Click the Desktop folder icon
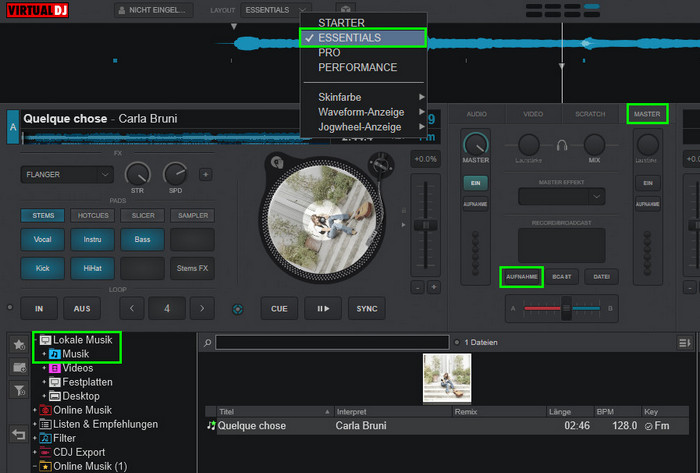 (54, 396)
